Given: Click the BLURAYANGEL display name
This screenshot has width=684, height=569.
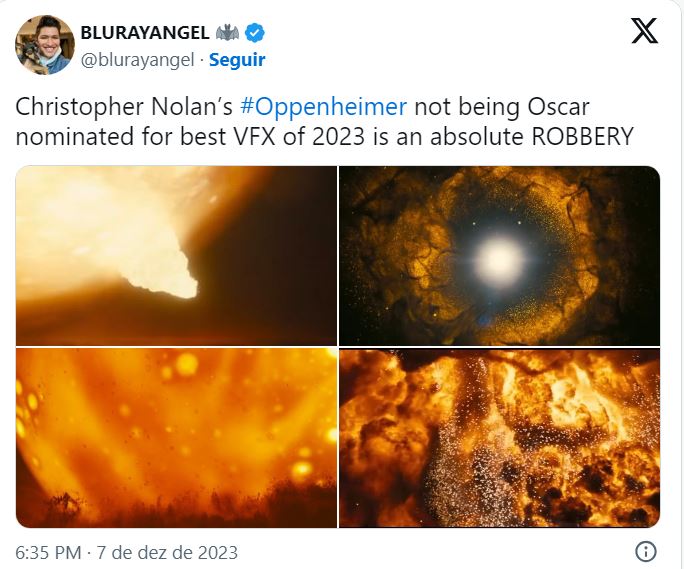Looking at the screenshot, I should (x=145, y=33).
